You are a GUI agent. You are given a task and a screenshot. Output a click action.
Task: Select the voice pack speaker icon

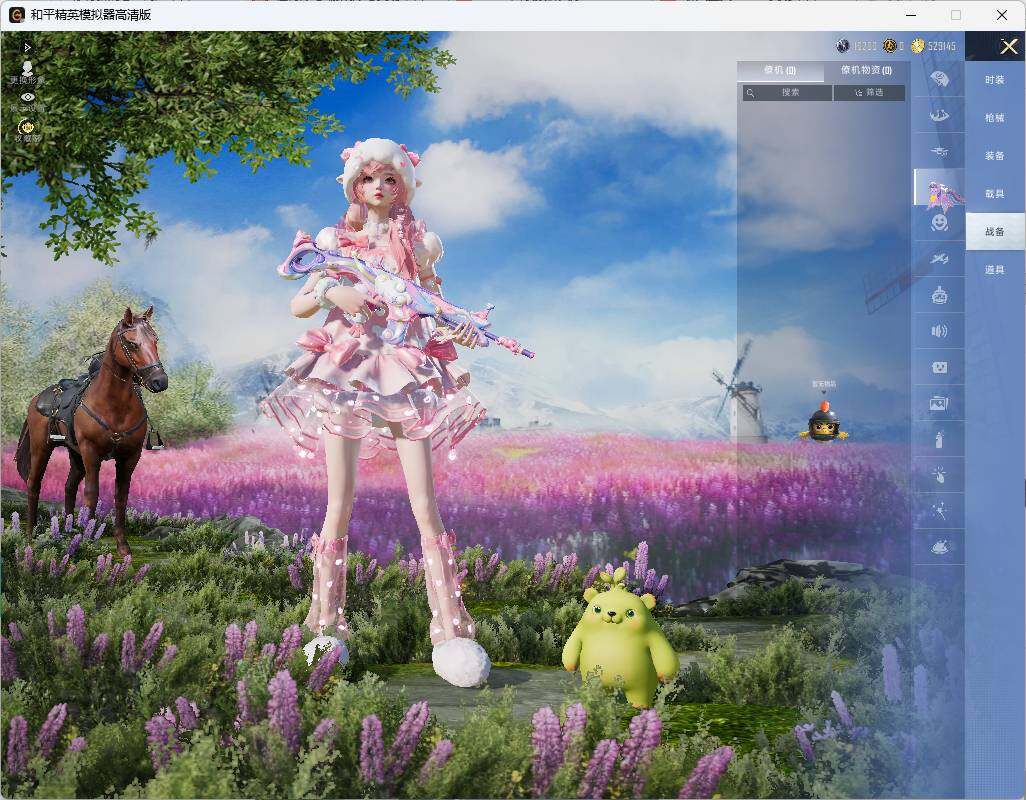click(x=939, y=331)
